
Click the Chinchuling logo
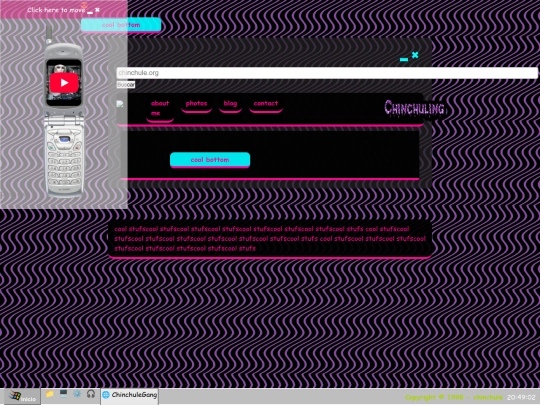point(415,108)
